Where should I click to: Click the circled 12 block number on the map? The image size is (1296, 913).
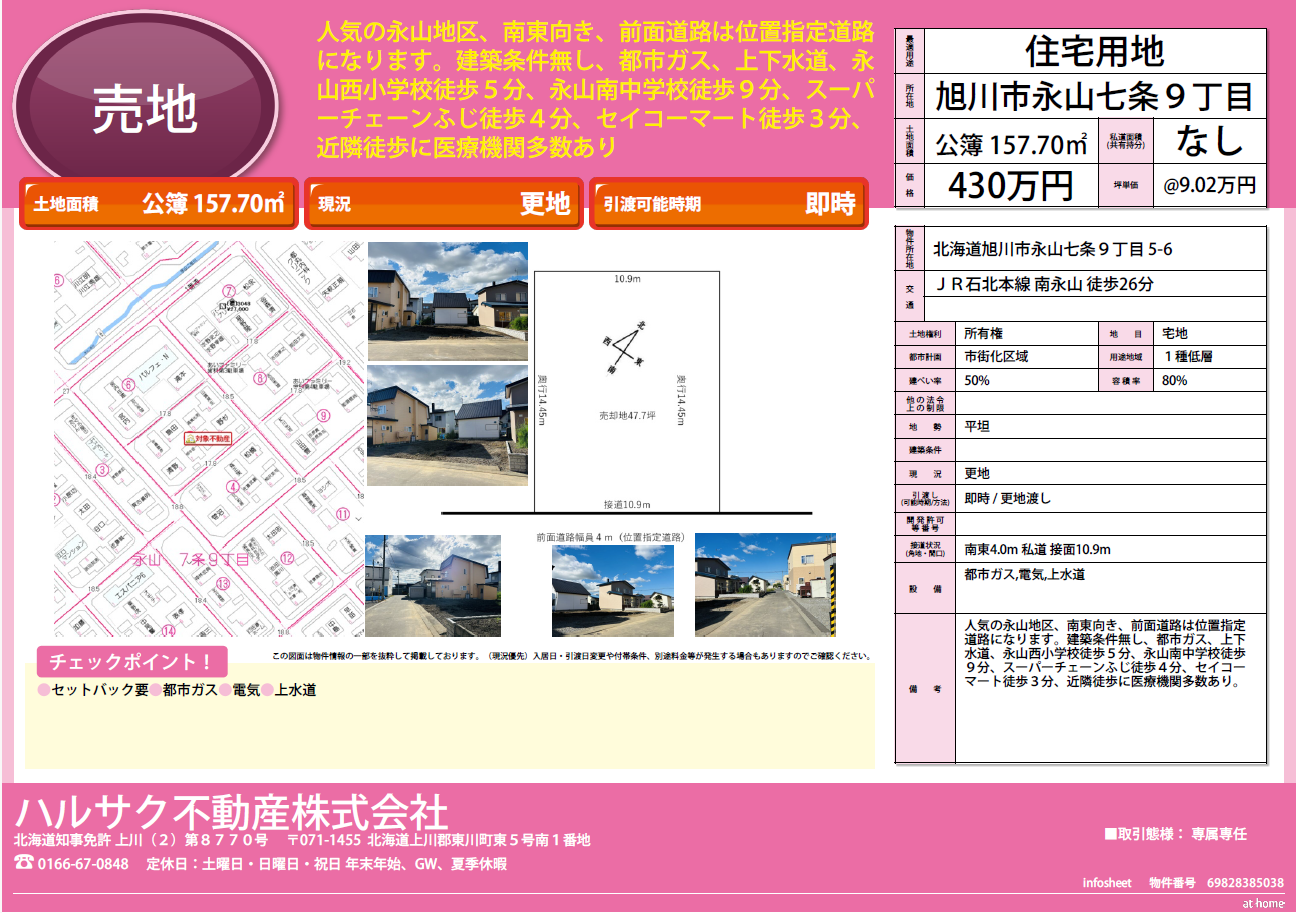click(x=287, y=558)
